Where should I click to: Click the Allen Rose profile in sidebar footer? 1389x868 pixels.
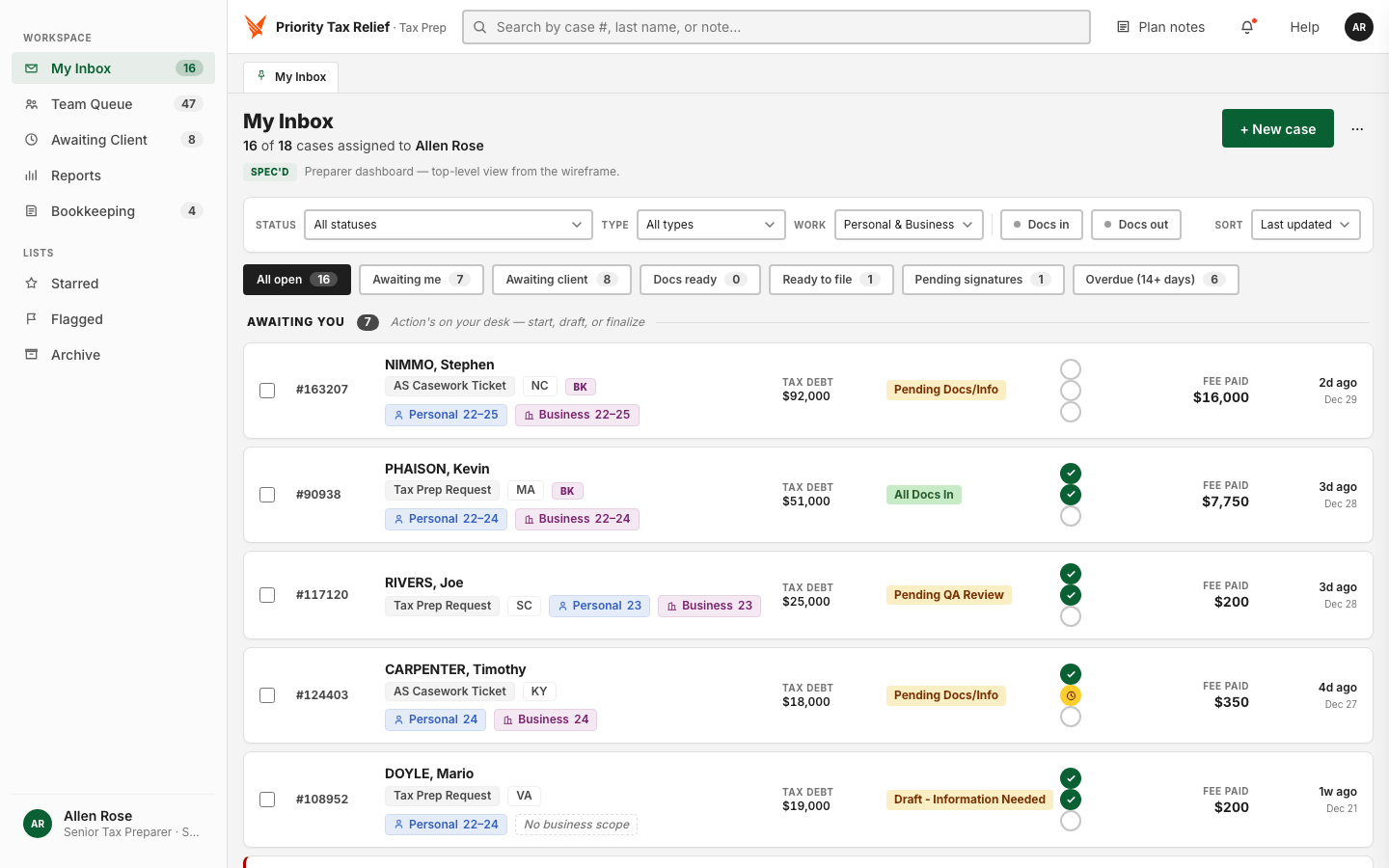pyautogui.click(x=113, y=824)
